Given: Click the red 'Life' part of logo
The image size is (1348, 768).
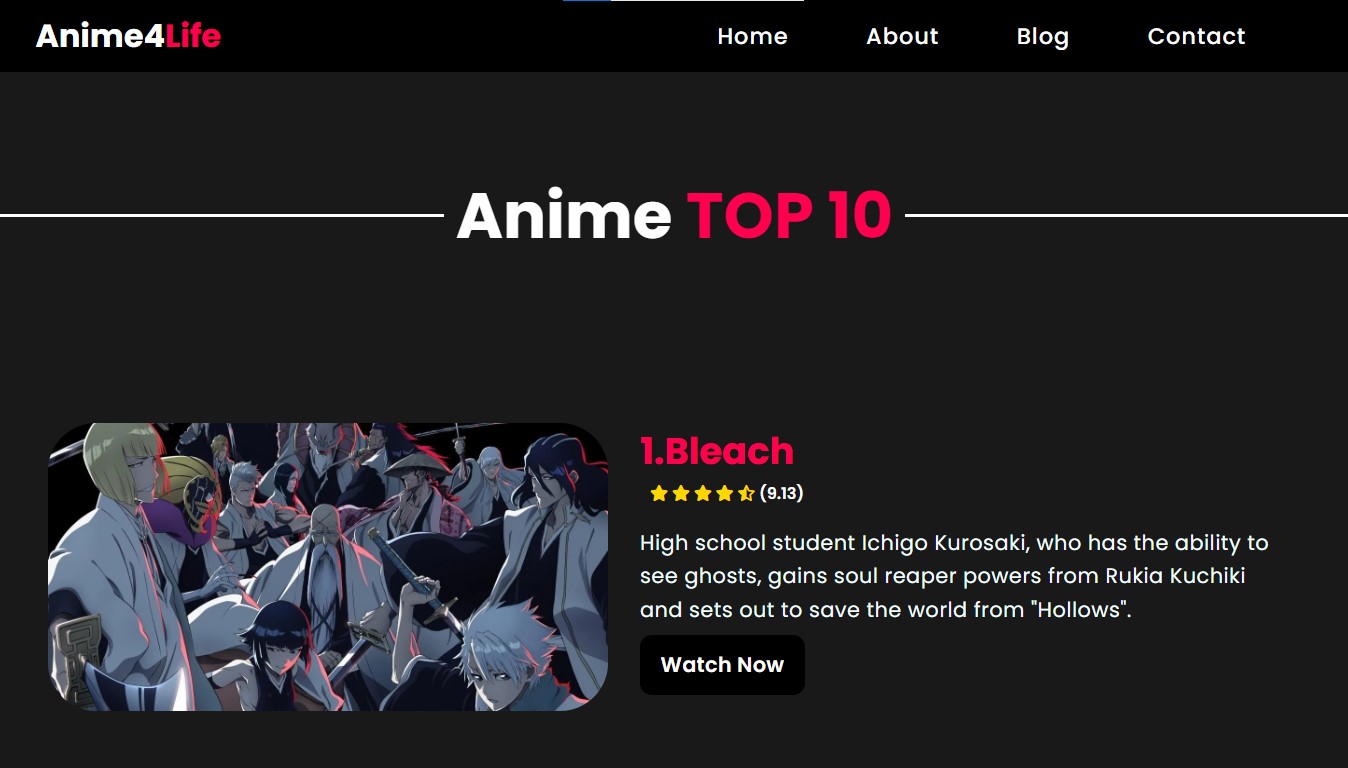Looking at the screenshot, I should [x=193, y=36].
